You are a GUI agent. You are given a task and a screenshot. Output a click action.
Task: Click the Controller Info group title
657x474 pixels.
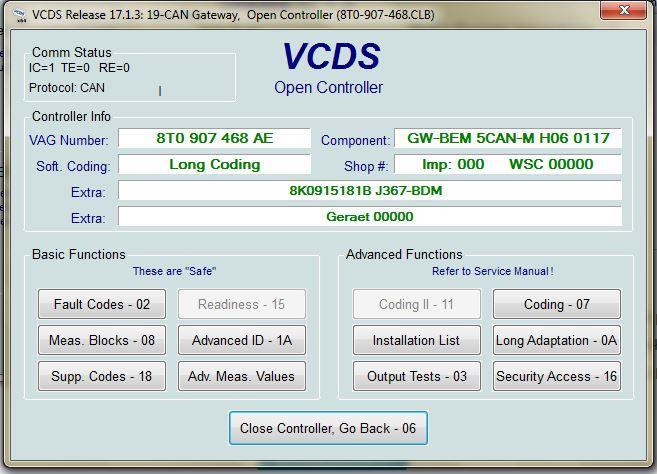coord(71,117)
